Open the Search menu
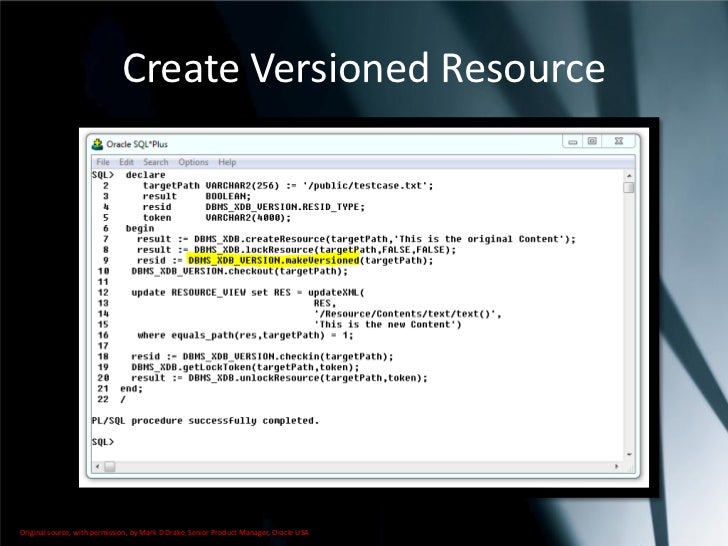The image size is (728, 546). (x=156, y=162)
